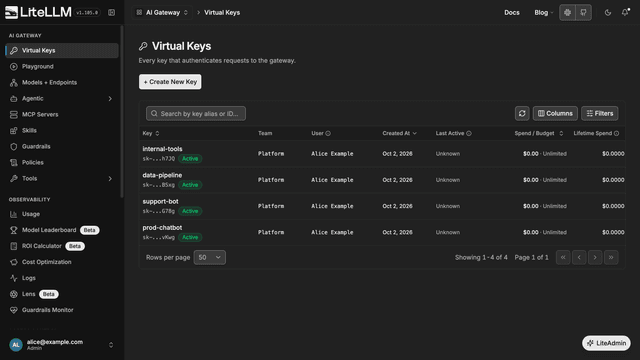The width and height of the screenshot is (640, 360).
Task: Go to first page arrow
Action: (x=563, y=258)
